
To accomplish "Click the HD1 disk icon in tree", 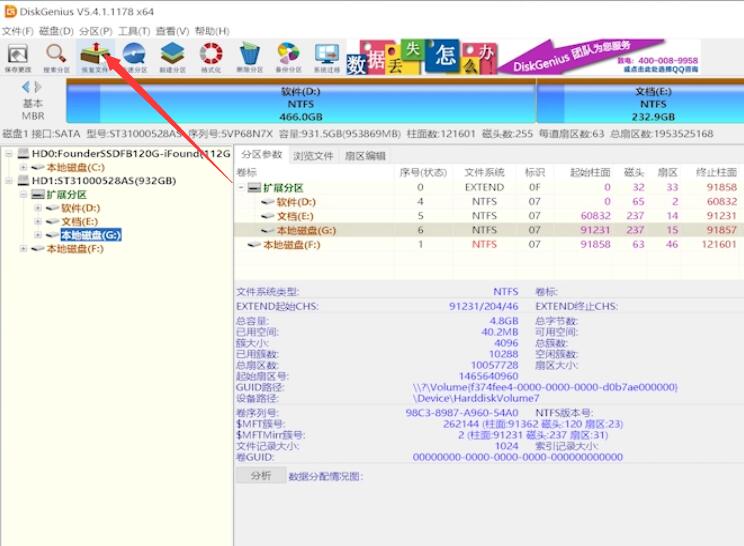I will point(23,180).
